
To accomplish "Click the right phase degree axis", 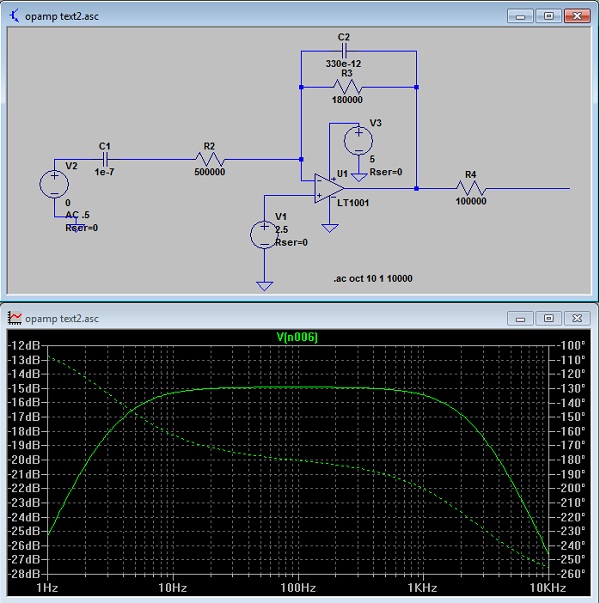I will (572, 460).
